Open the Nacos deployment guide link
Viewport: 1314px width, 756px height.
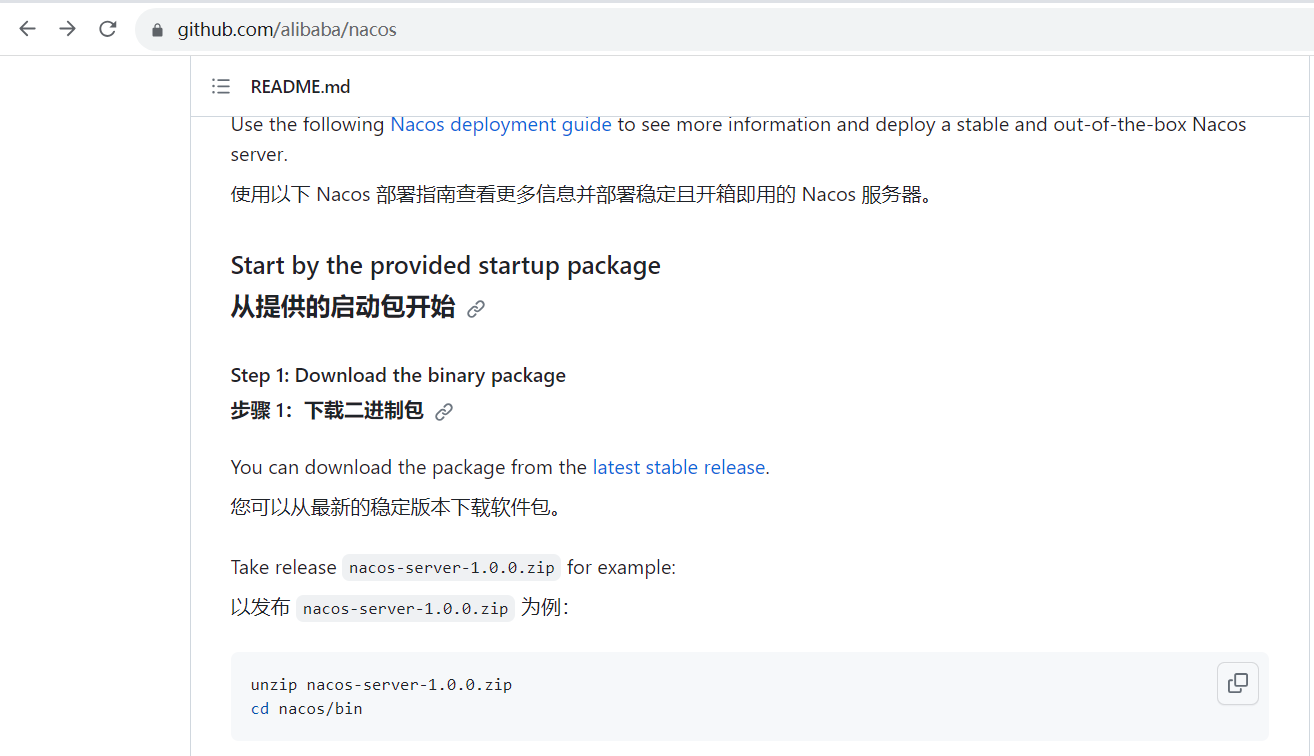pyautogui.click(x=501, y=125)
